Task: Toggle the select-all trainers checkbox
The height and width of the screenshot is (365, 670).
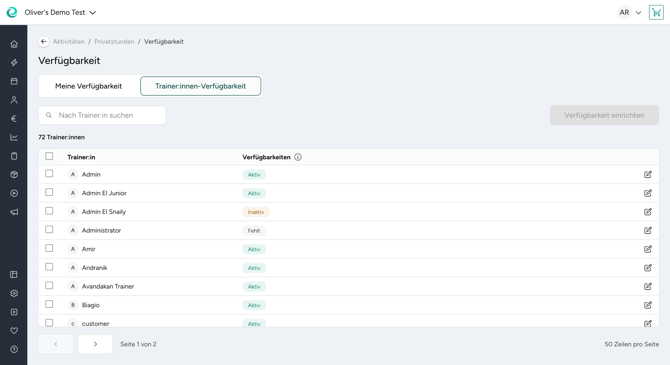Action: [x=49, y=156]
